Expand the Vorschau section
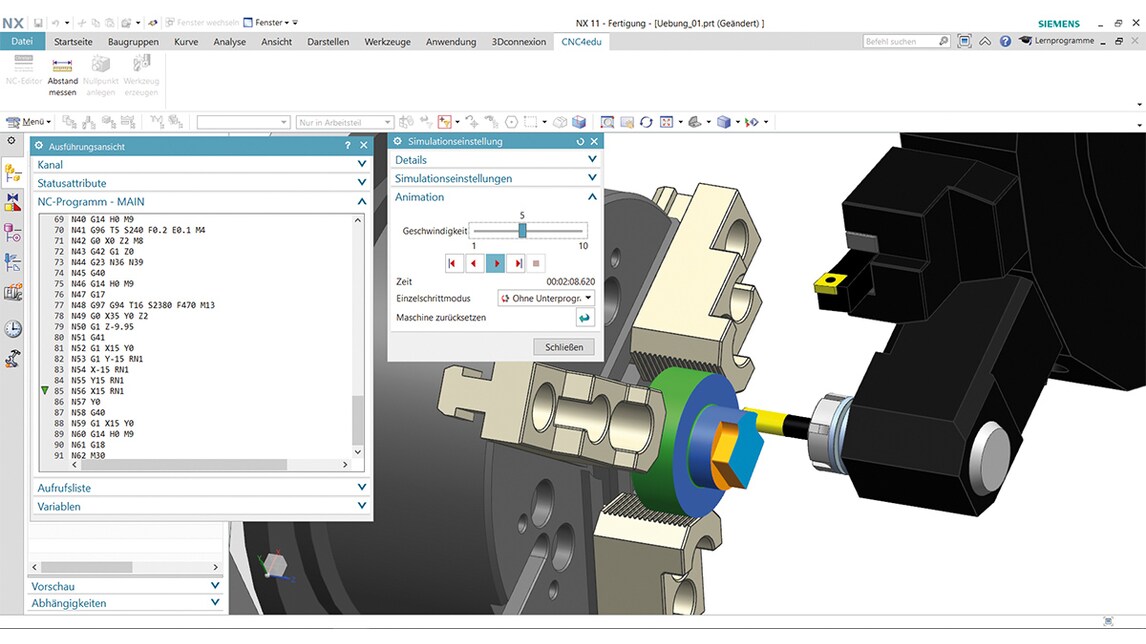The height and width of the screenshot is (644, 1146). point(125,586)
